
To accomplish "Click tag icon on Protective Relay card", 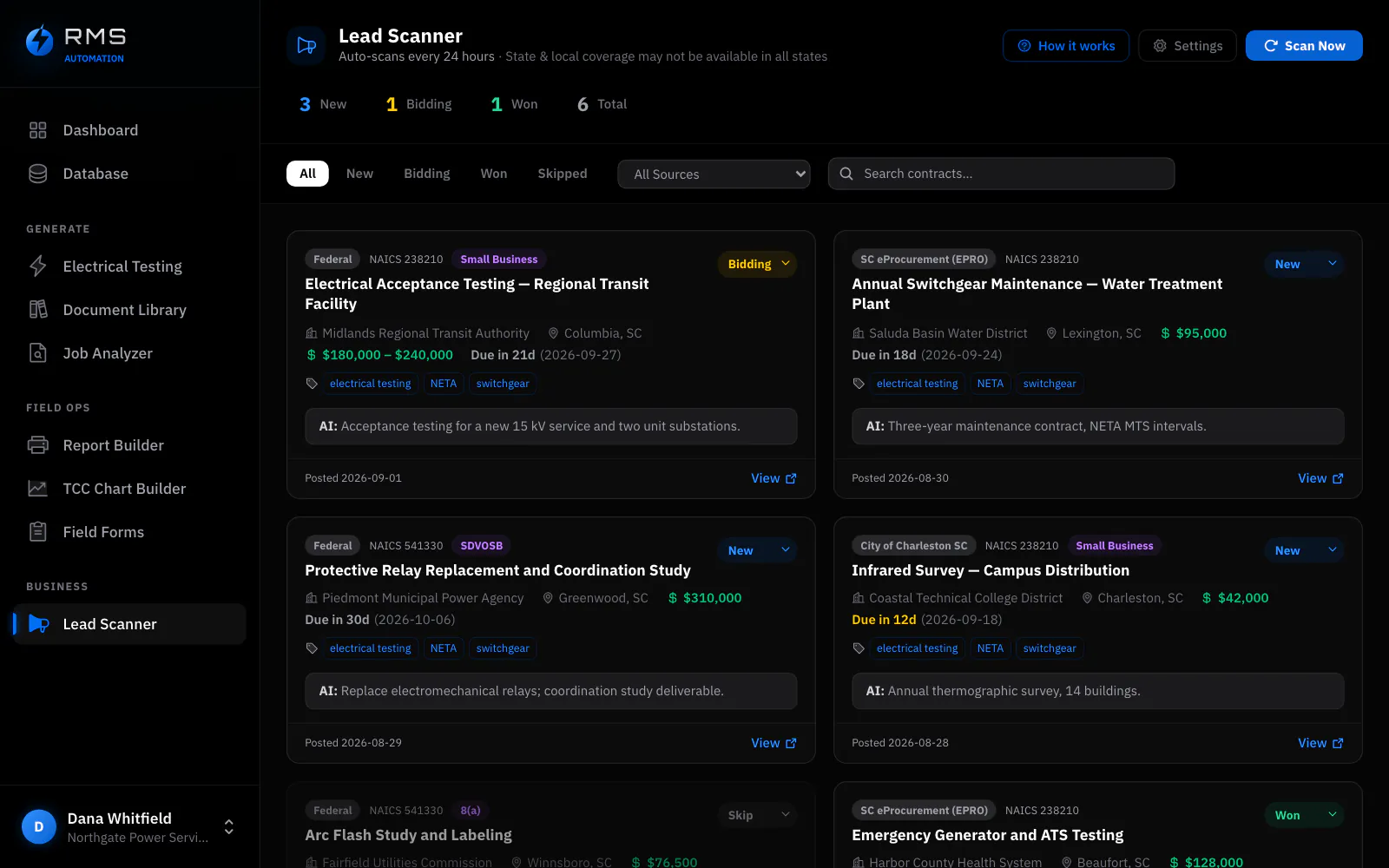I will coord(312,648).
